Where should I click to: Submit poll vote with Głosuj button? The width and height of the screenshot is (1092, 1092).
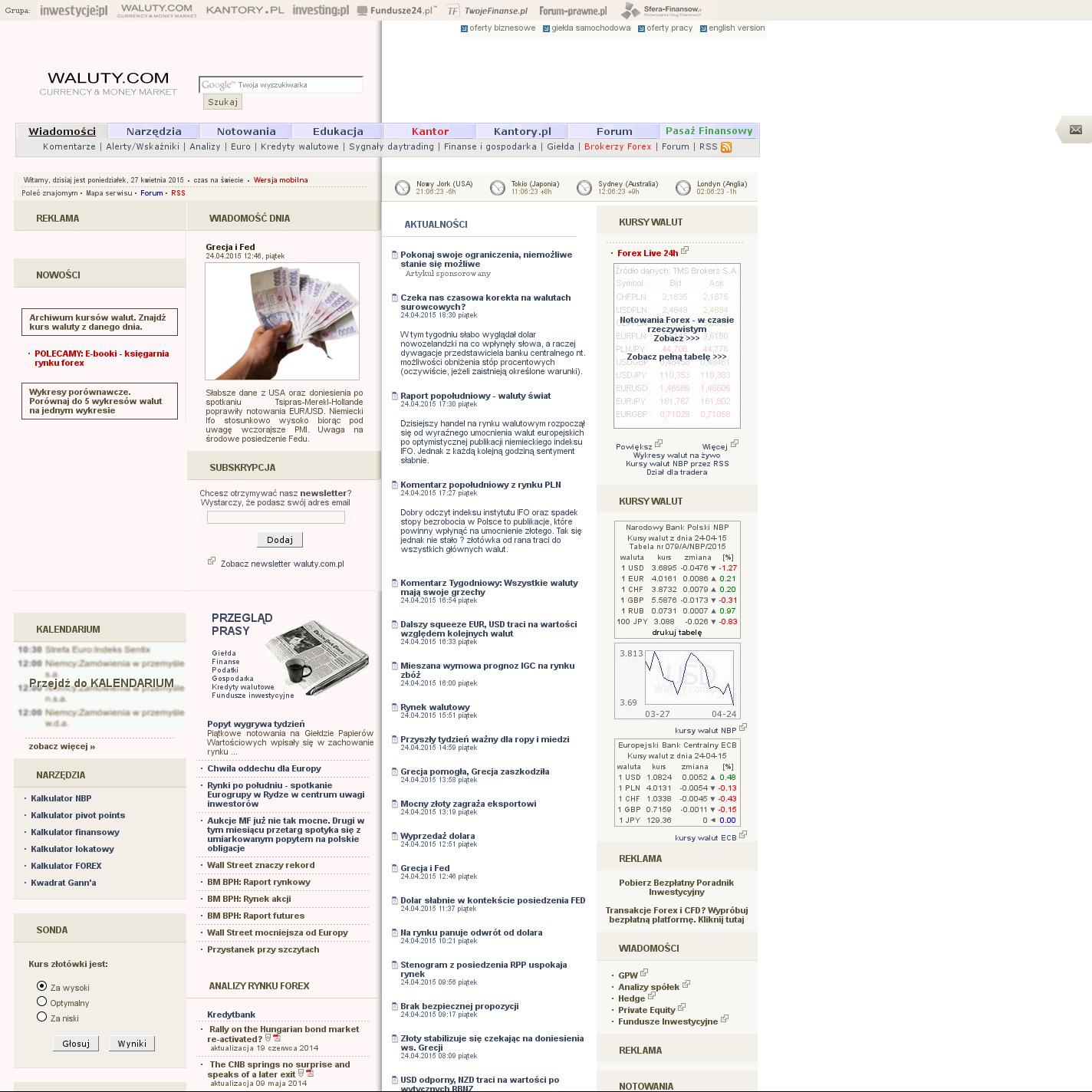[x=76, y=1044]
